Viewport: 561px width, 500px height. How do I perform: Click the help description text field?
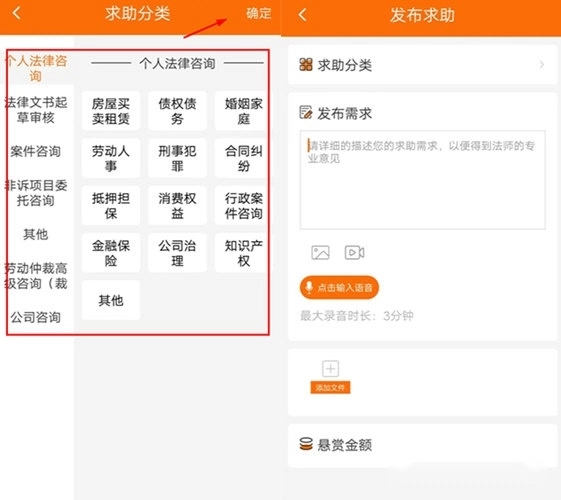423,180
